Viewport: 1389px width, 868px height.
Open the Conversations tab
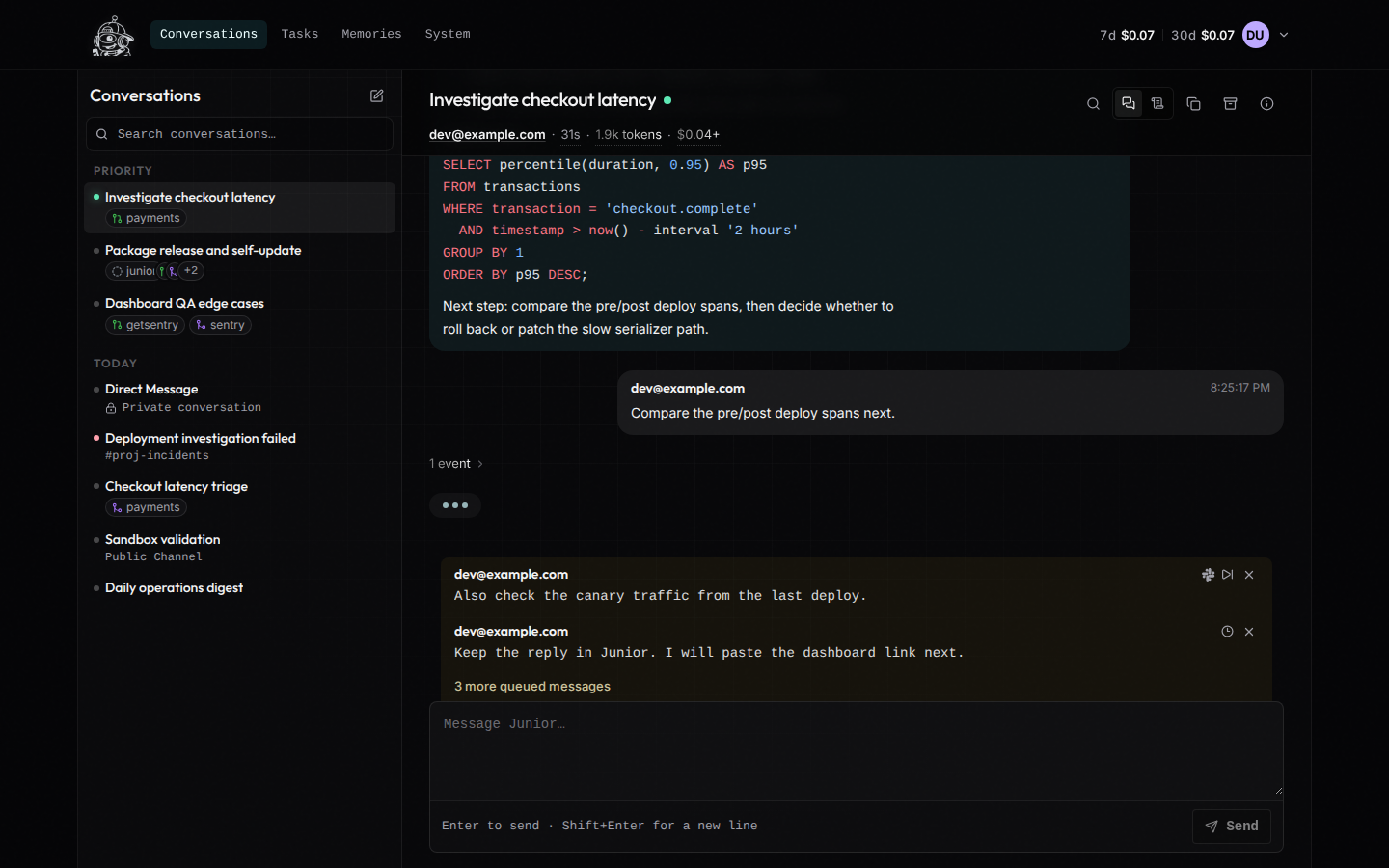(x=208, y=34)
